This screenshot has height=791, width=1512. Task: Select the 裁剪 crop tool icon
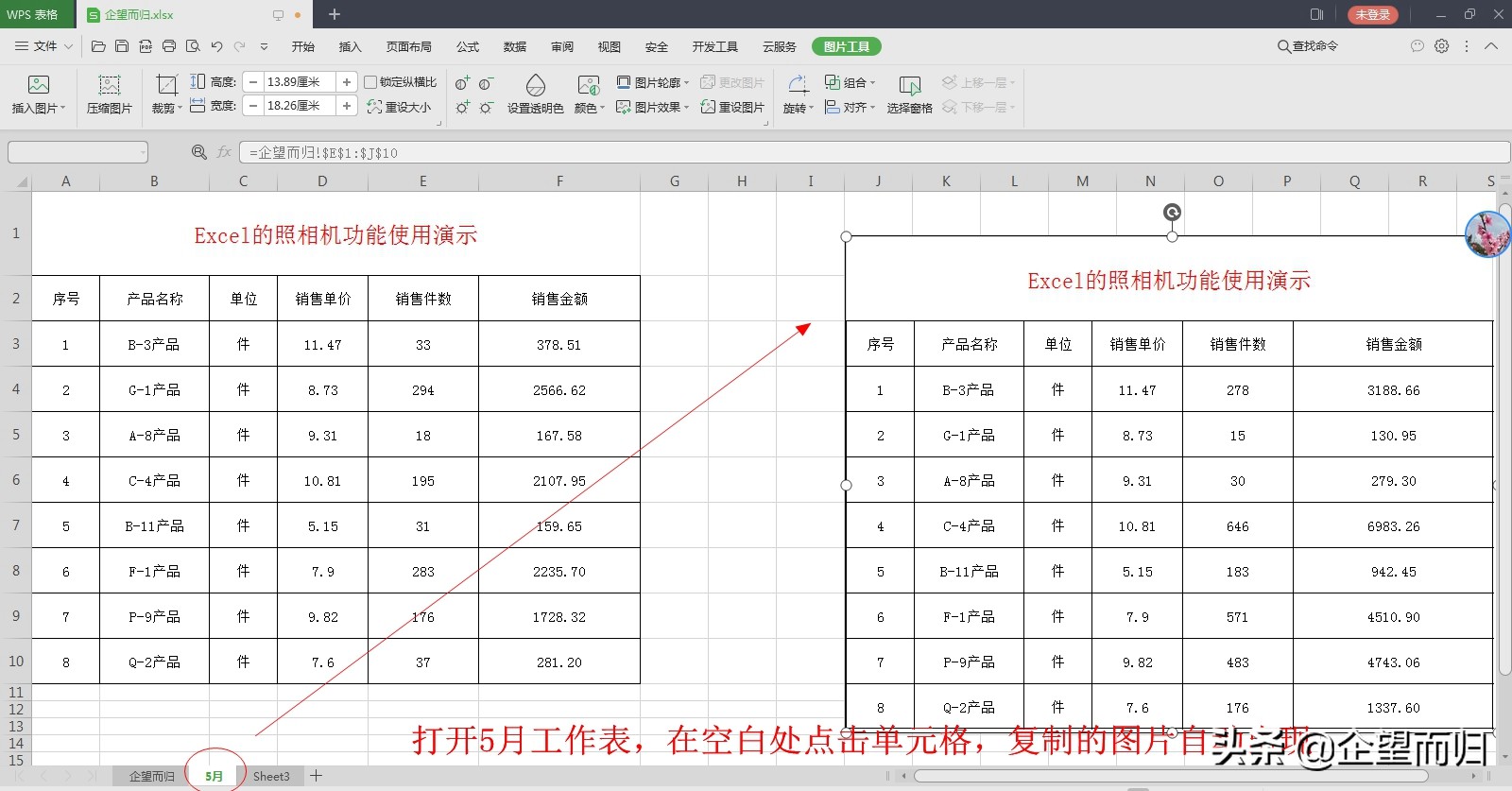pos(166,85)
